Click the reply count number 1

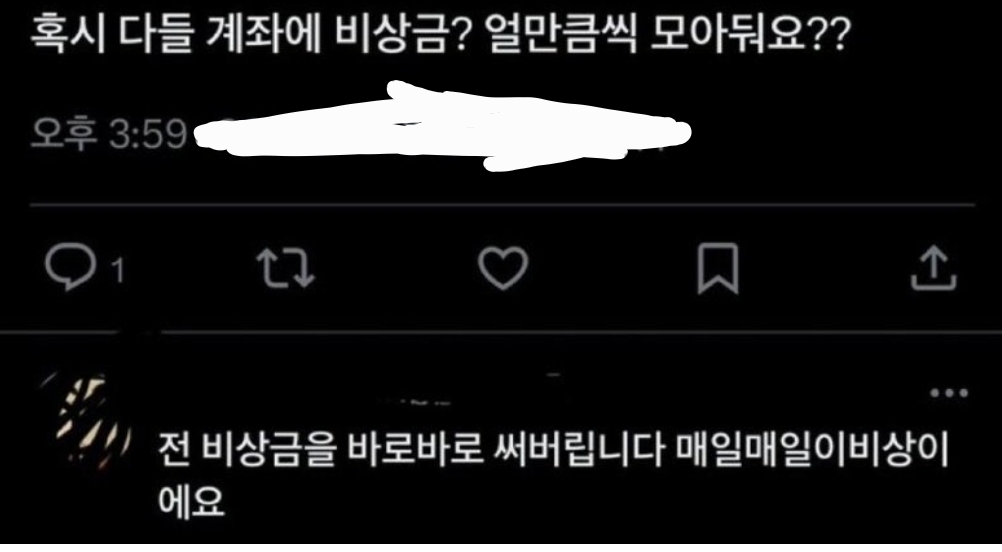(118, 271)
